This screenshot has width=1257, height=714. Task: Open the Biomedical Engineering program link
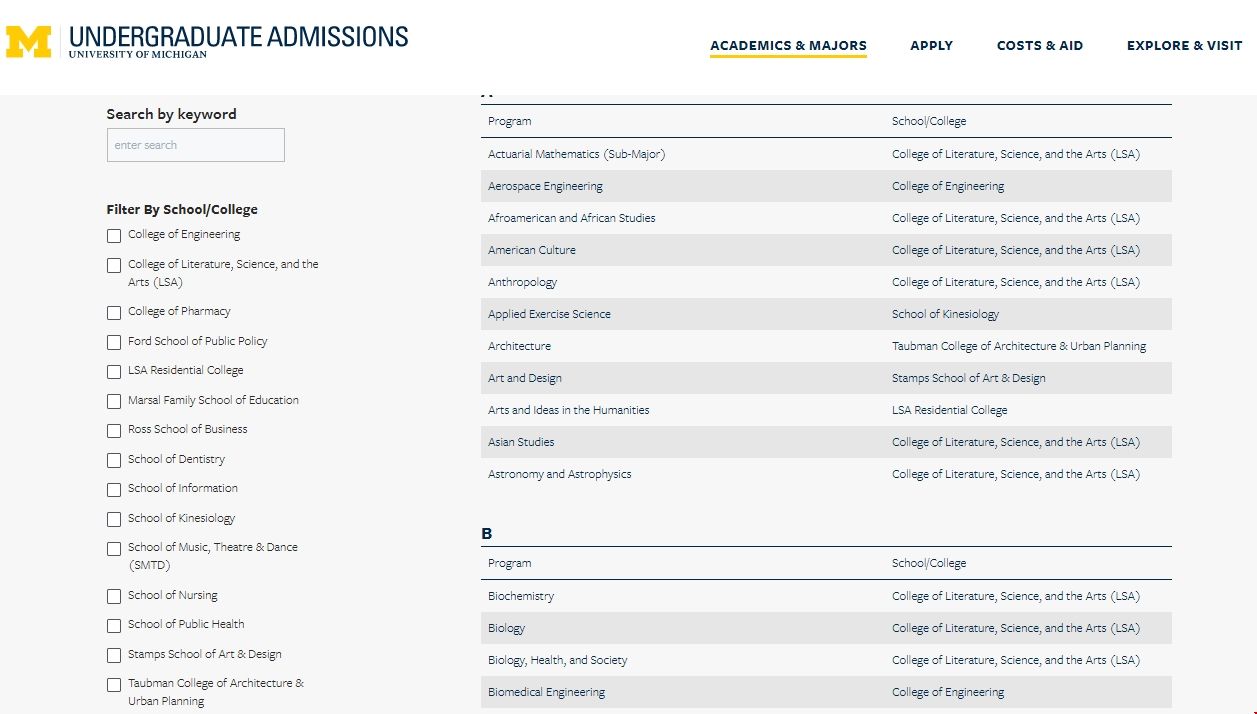pyautogui.click(x=546, y=692)
